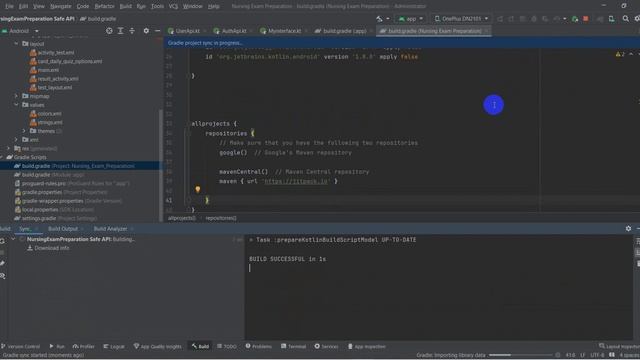Open the Android project view dropdown
The image size is (640, 360).
coord(20,31)
